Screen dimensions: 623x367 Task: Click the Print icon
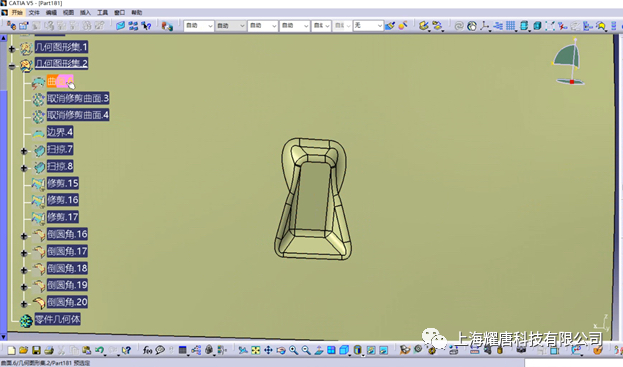[49, 350]
